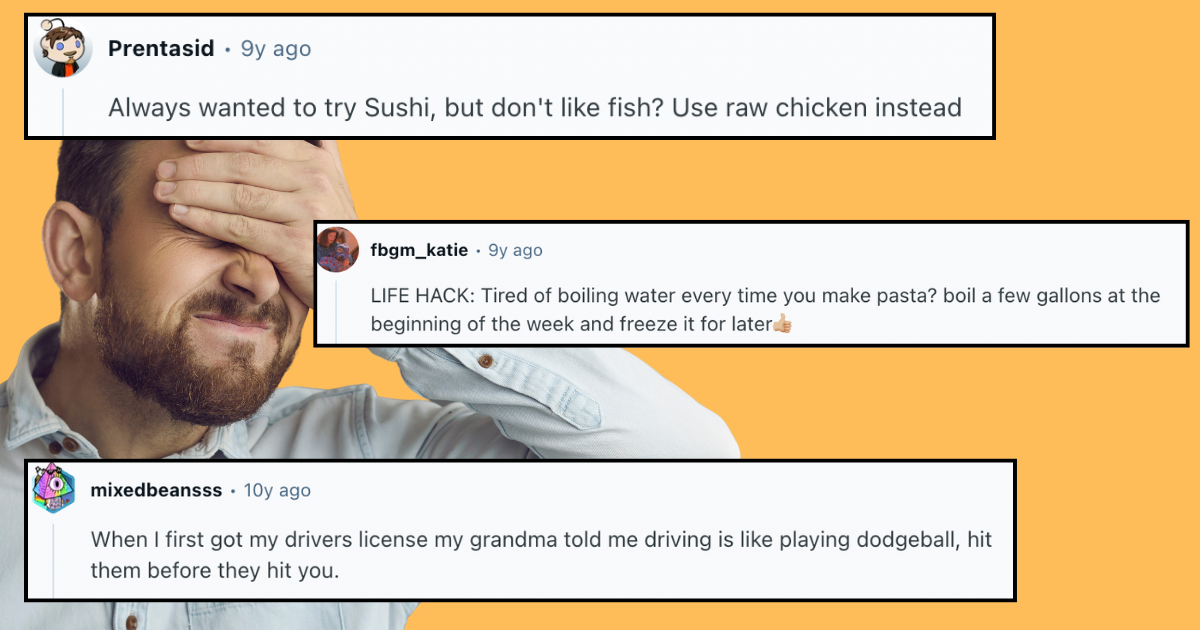The height and width of the screenshot is (630, 1200).
Task: Click the thumbs up emoji
Action: coord(782,324)
